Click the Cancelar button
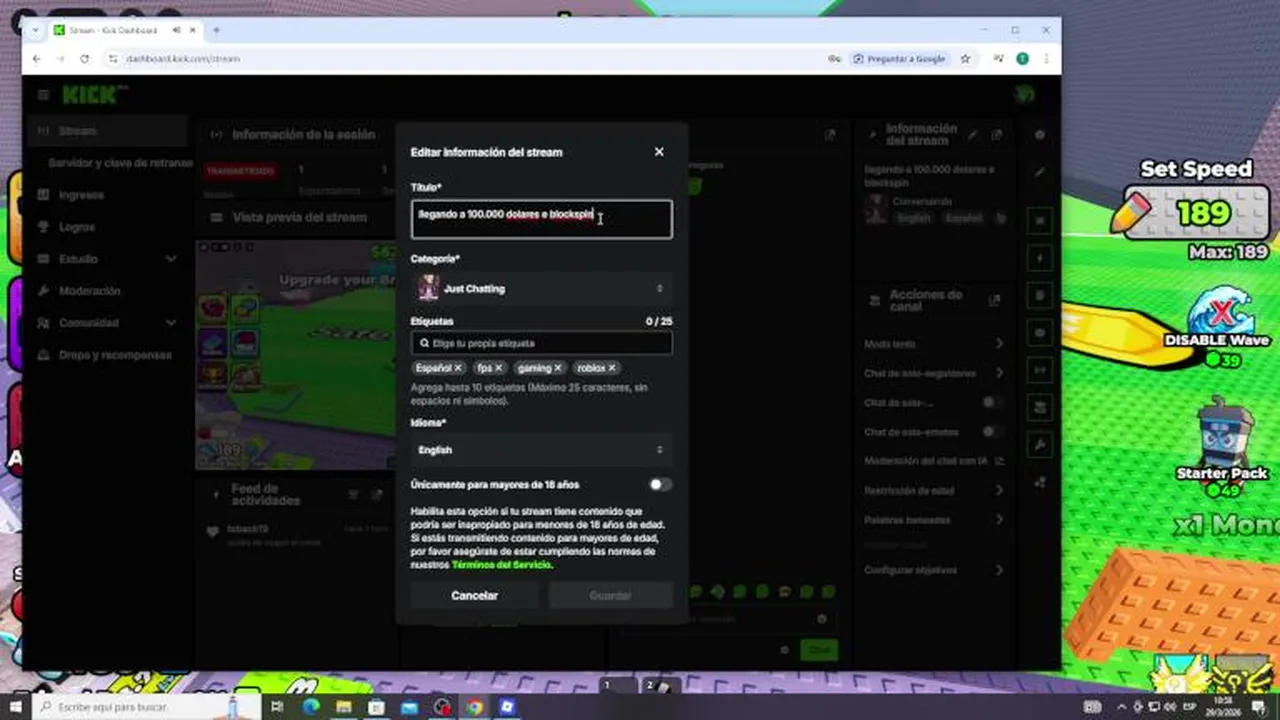The image size is (1280, 720). (x=474, y=595)
